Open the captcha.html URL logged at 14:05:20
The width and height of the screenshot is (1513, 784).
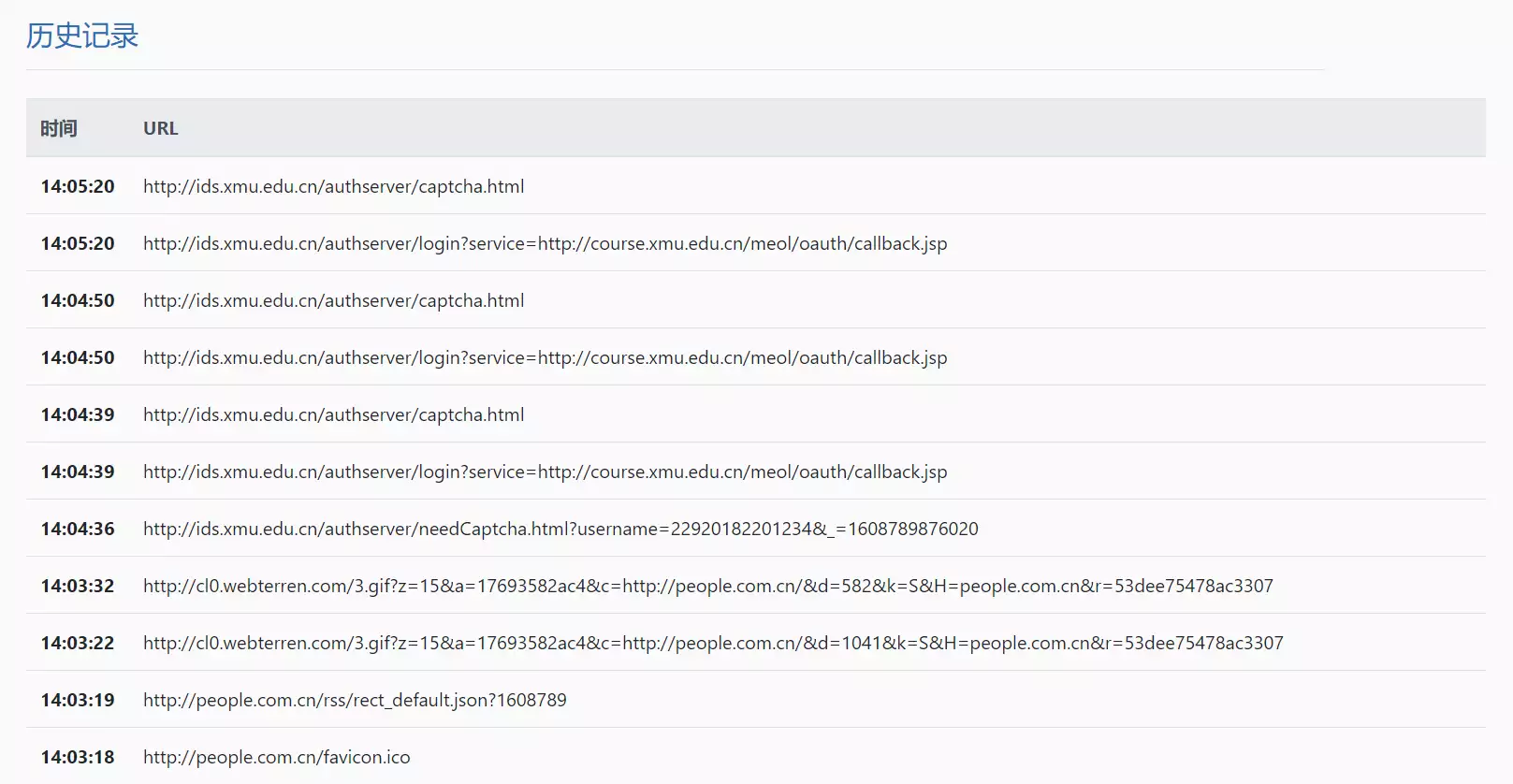point(333,186)
